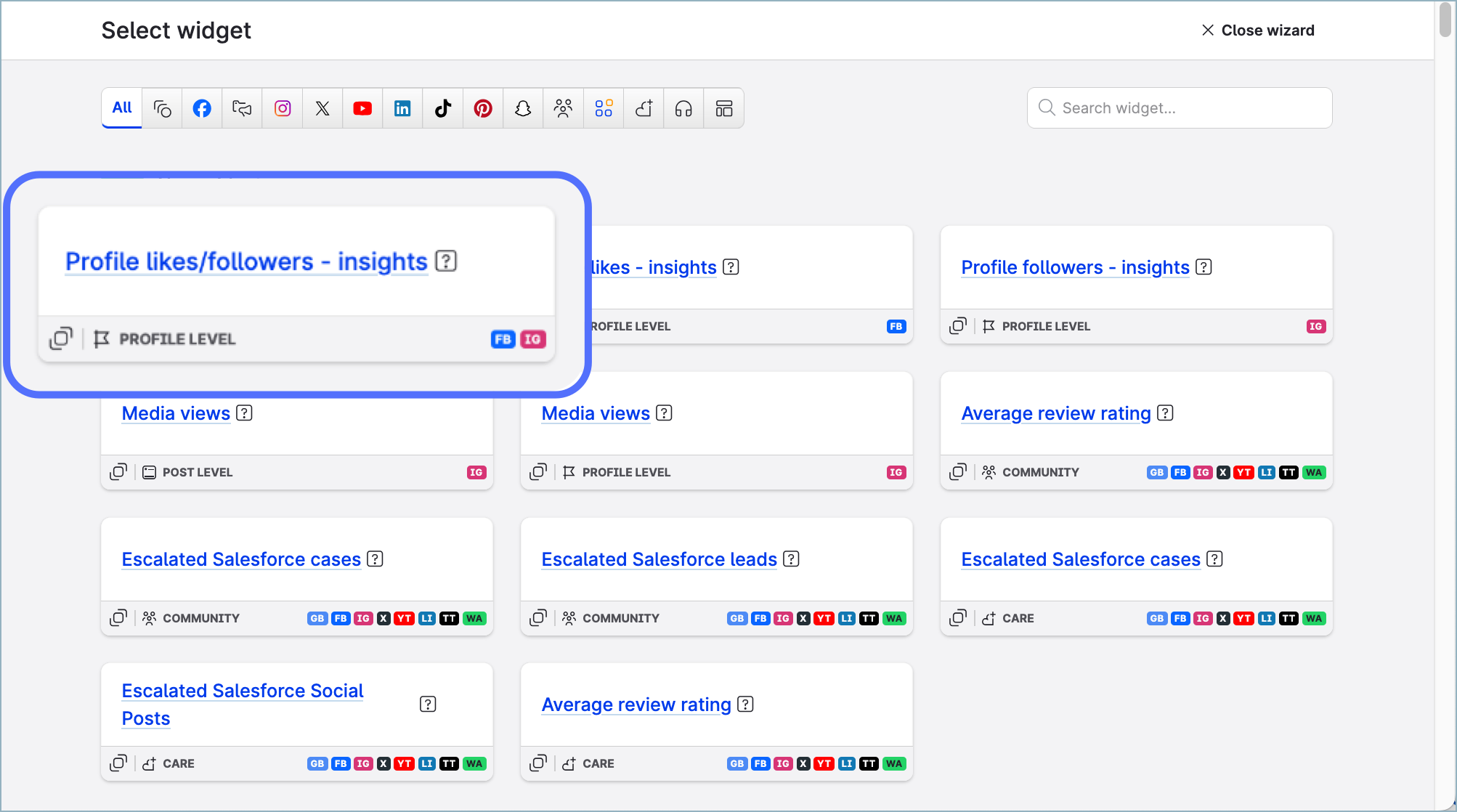Click the headphones Care filter icon
The image size is (1457, 812).
click(683, 108)
